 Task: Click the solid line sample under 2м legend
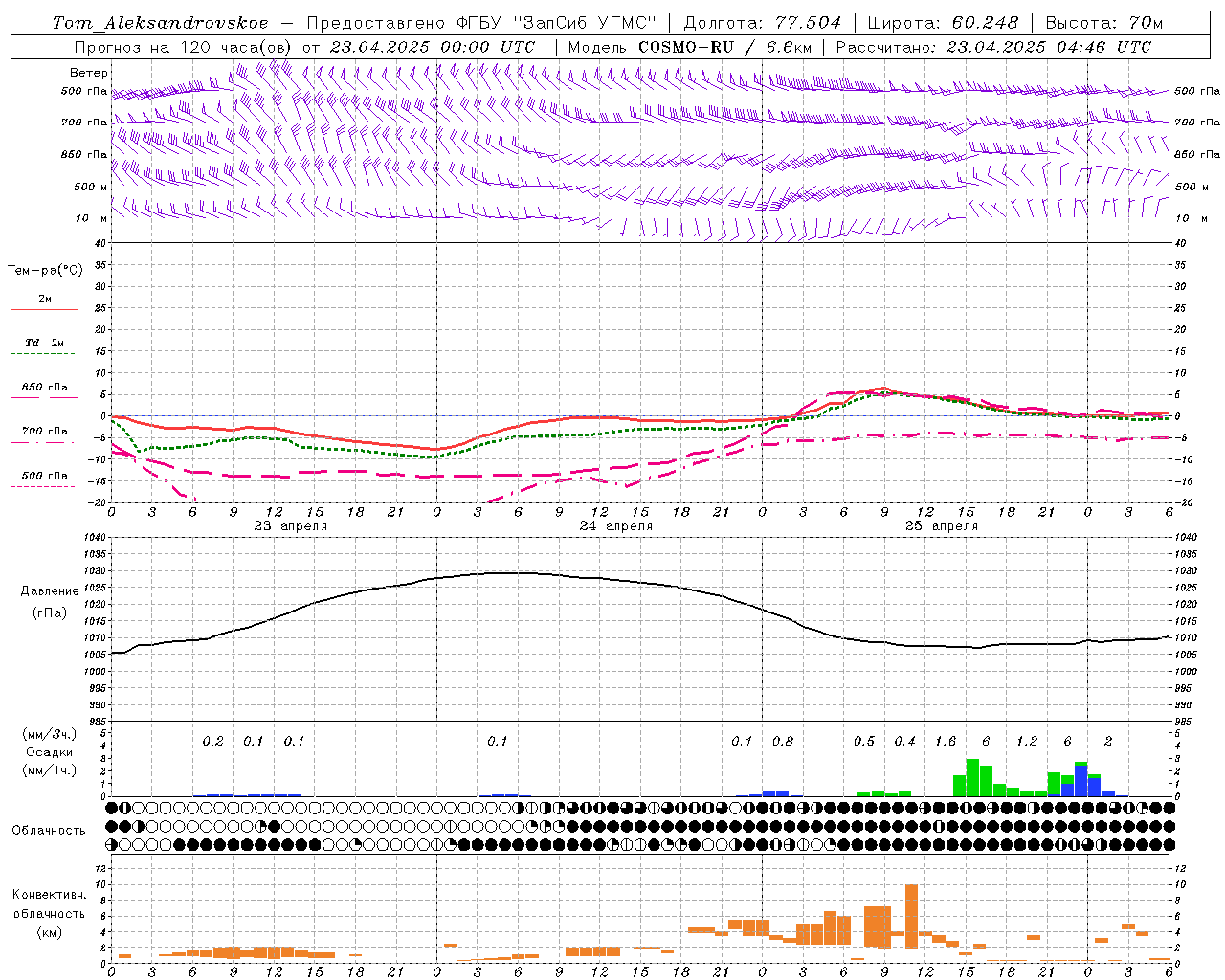tap(44, 309)
